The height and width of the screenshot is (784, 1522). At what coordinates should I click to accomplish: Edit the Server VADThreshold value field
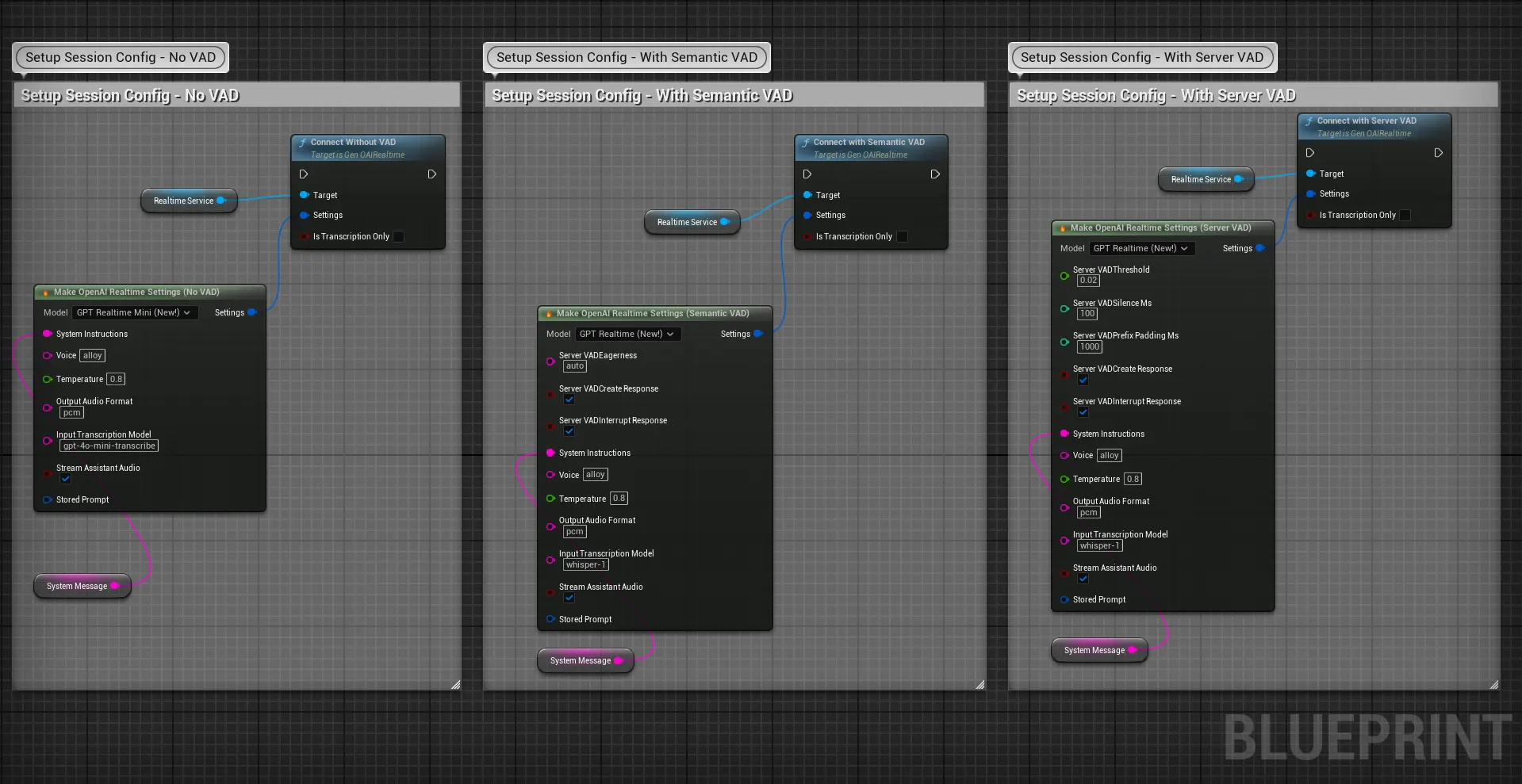[1087, 281]
